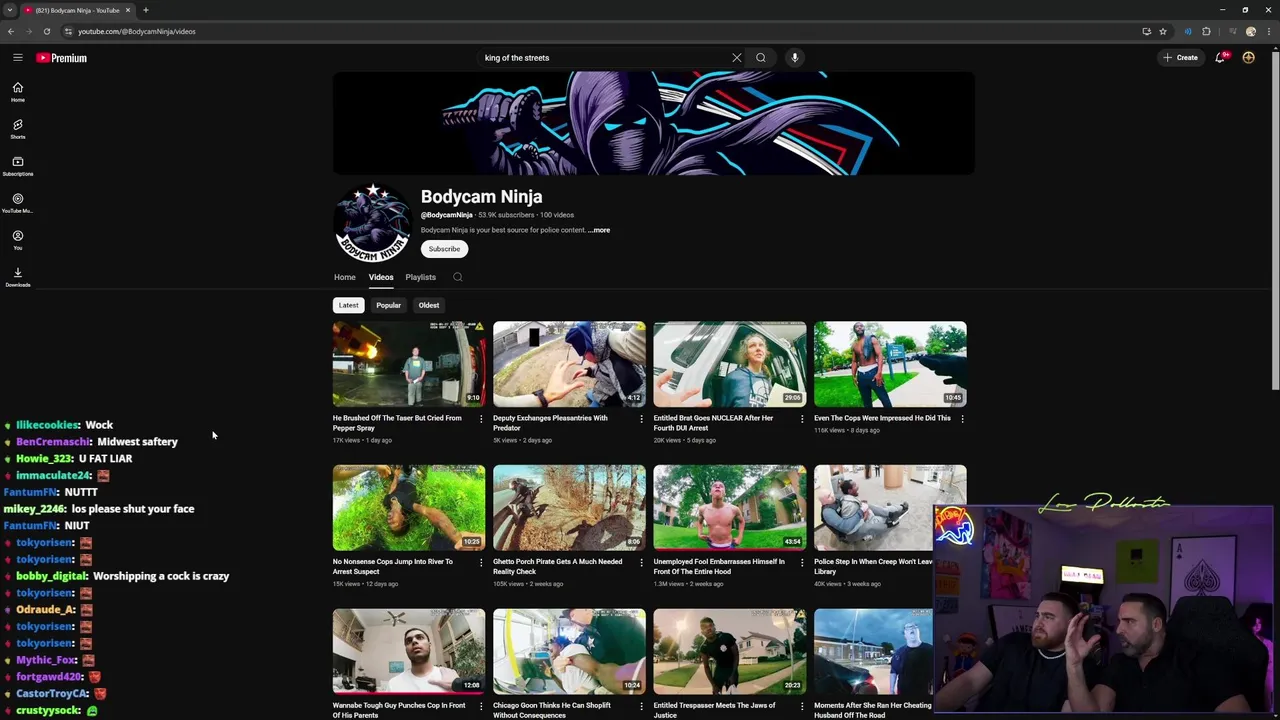Screen dimensions: 1280x720
Task: Open 'Deputy Exchanges Pleasantries With Predator' title
Action: (x=550, y=423)
